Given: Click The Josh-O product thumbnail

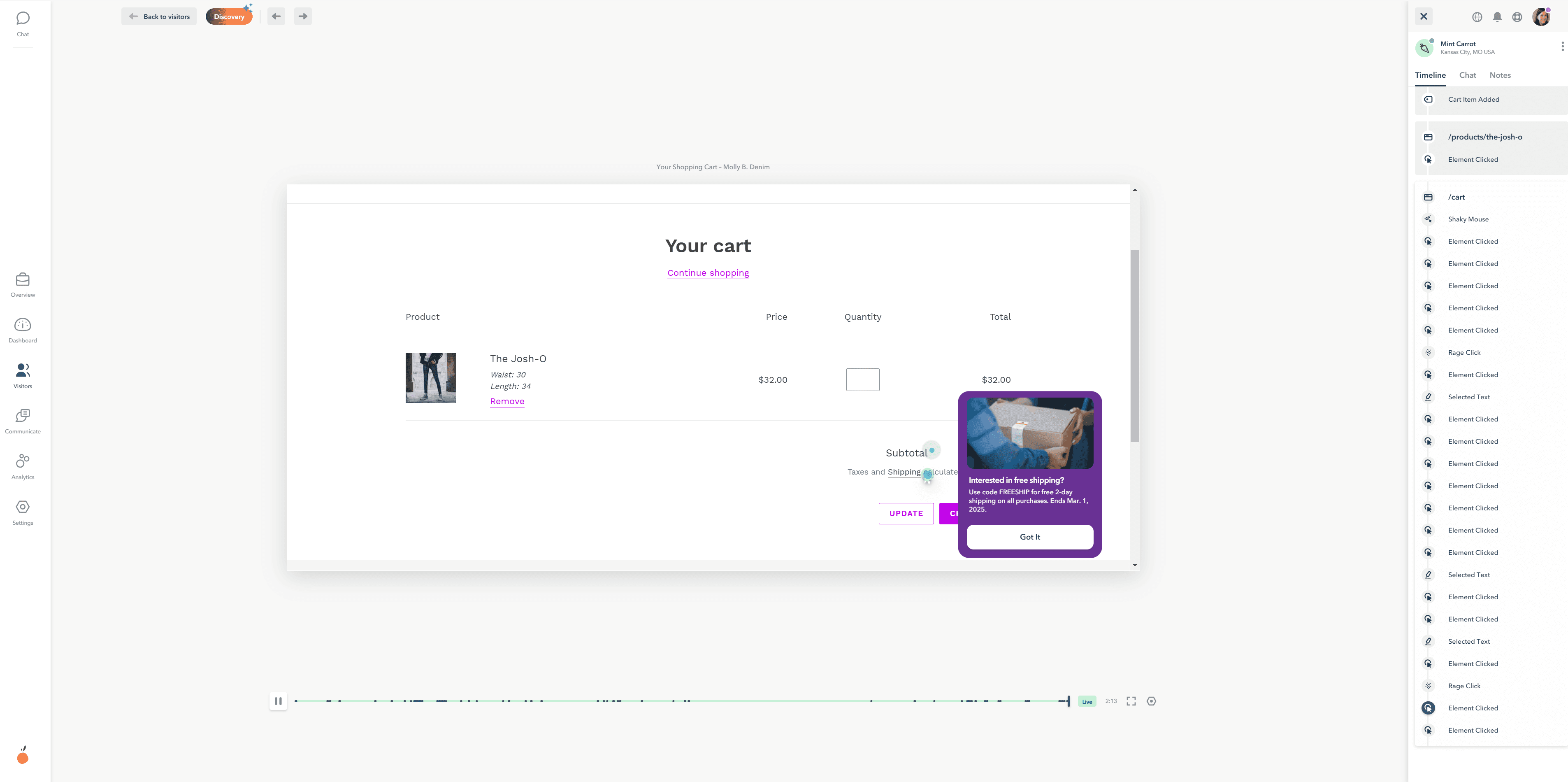Looking at the screenshot, I should click(x=430, y=377).
